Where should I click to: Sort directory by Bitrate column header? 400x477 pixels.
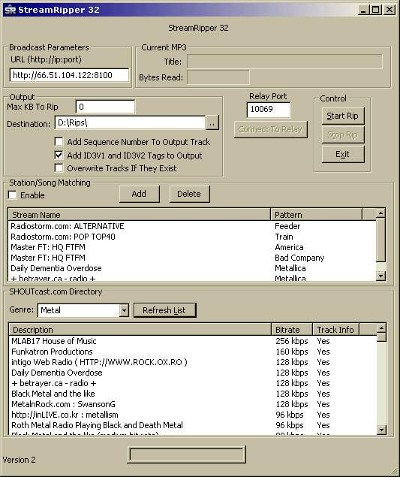pyautogui.click(x=292, y=330)
